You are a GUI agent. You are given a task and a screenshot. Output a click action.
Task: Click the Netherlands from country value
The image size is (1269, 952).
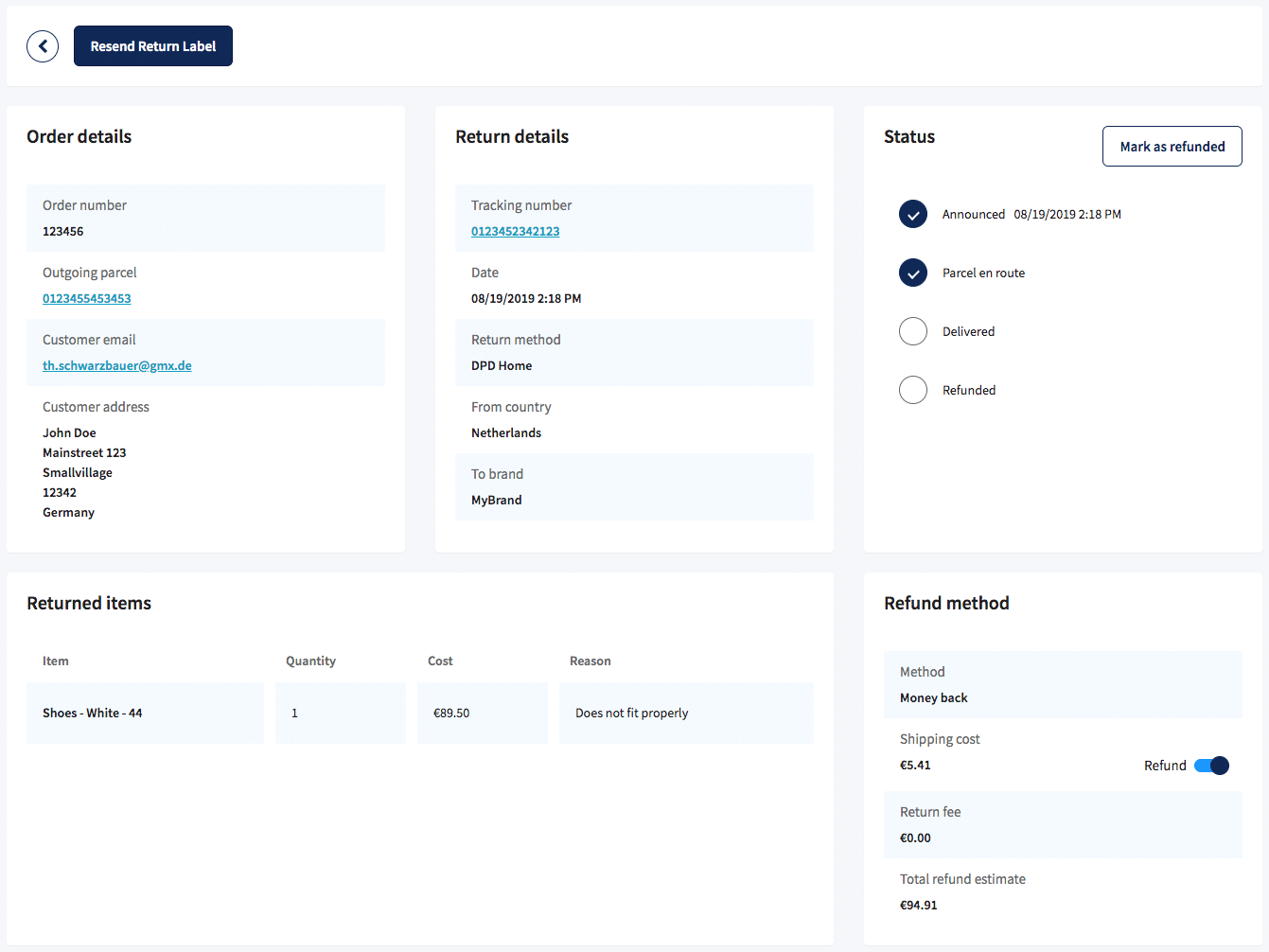click(x=506, y=432)
